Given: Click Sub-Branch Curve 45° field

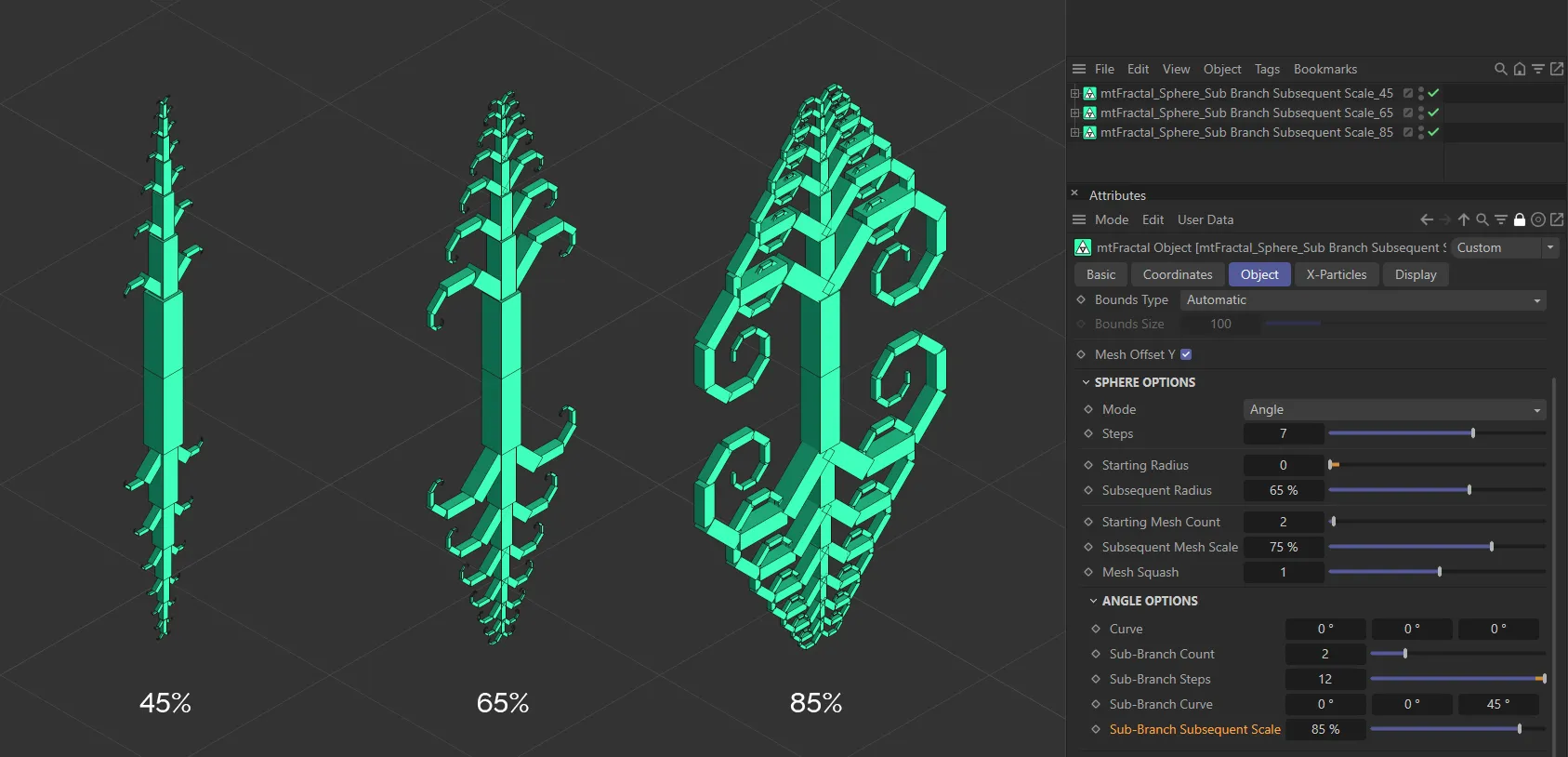Looking at the screenshot, I should point(1498,704).
